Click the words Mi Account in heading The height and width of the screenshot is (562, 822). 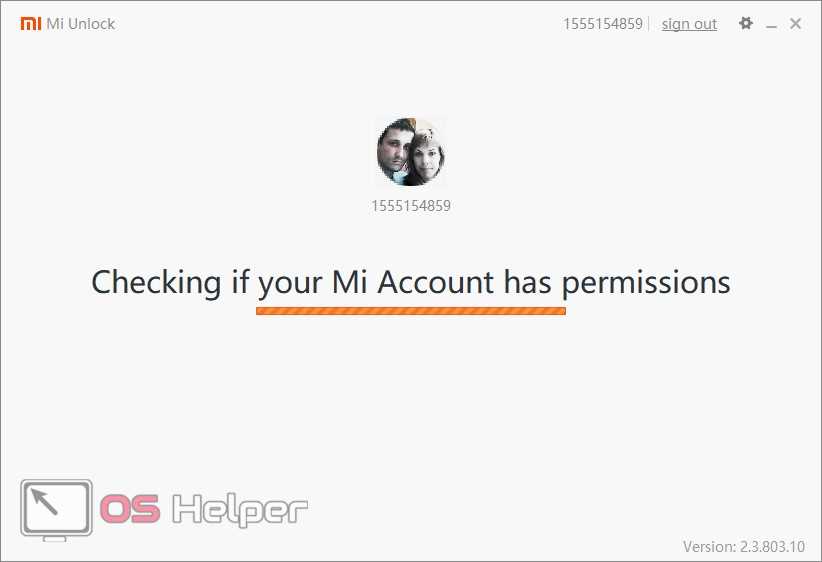tap(413, 282)
